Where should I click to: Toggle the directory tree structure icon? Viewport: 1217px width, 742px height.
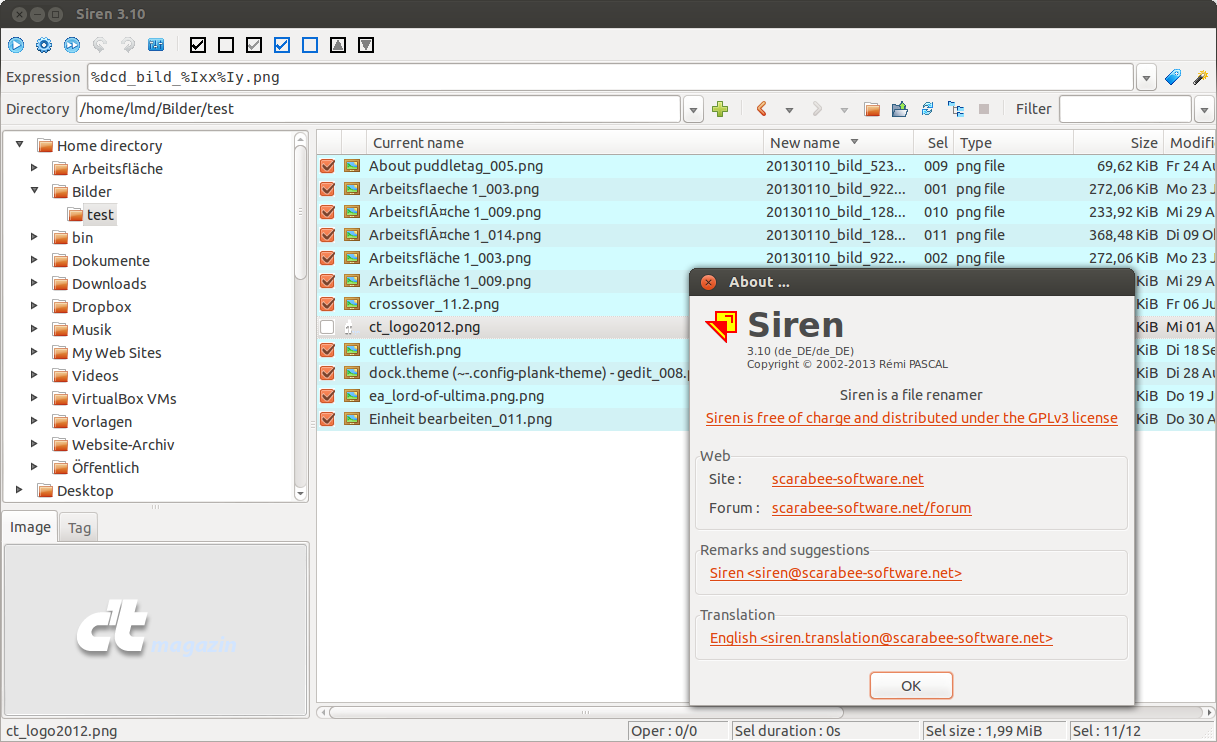(956, 109)
